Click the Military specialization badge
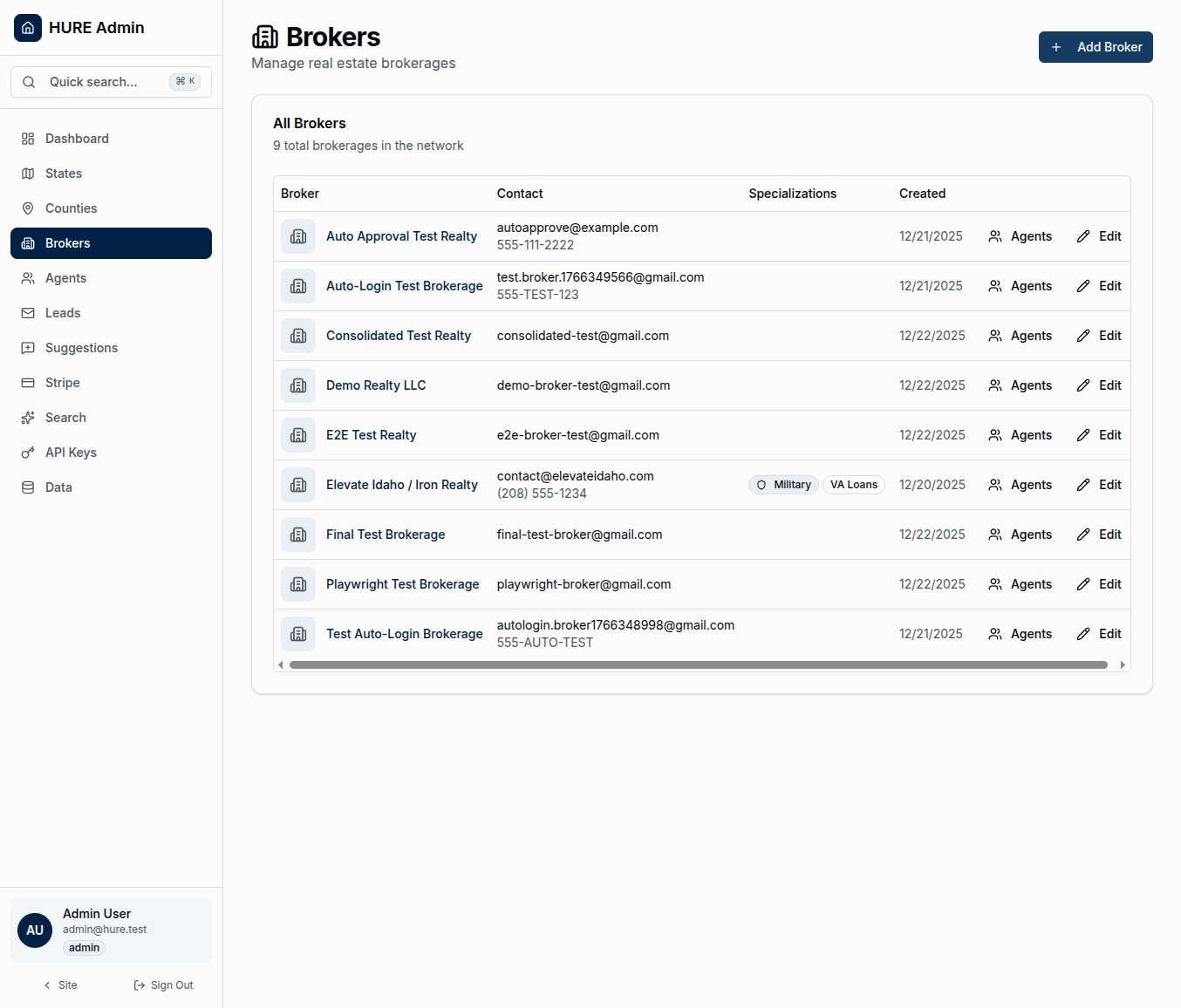 [x=782, y=485]
